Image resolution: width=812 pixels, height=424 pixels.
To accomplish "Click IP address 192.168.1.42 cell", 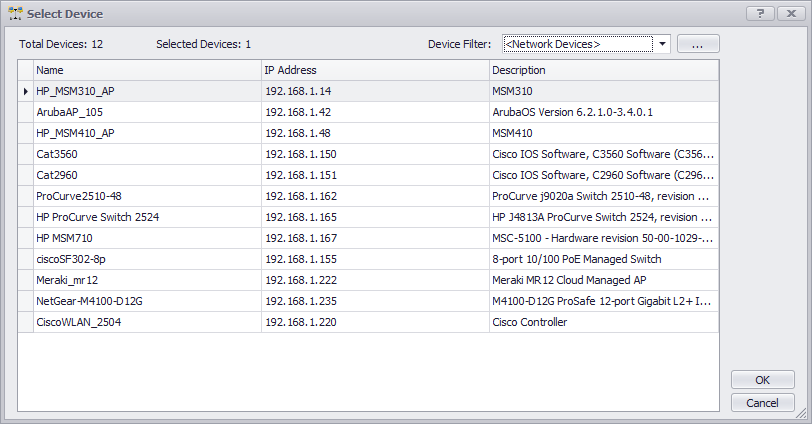I will pyautogui.click(x=375, y=112).
